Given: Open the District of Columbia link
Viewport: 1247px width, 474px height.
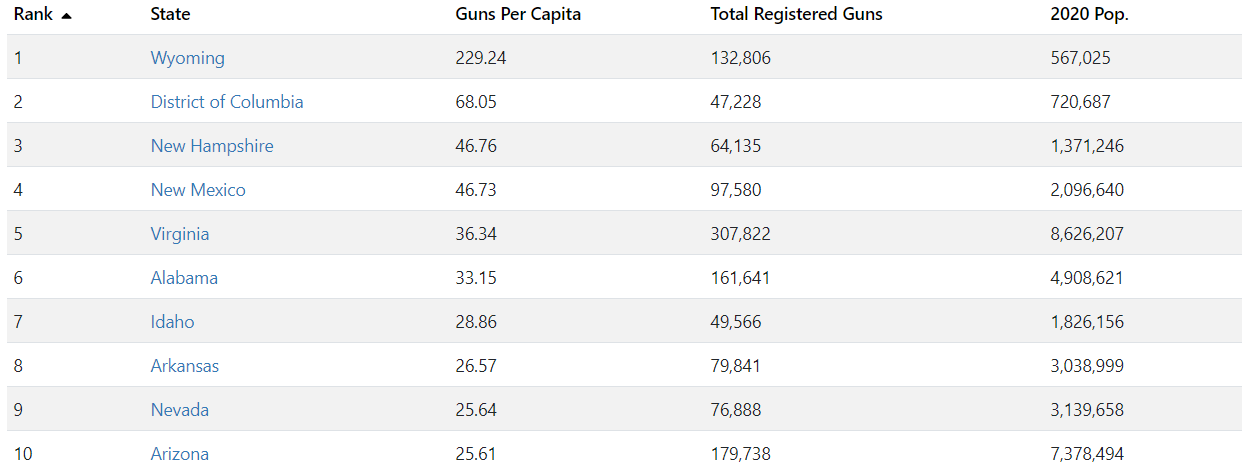Looking at the screenshot, I should [x=227, y=102].
